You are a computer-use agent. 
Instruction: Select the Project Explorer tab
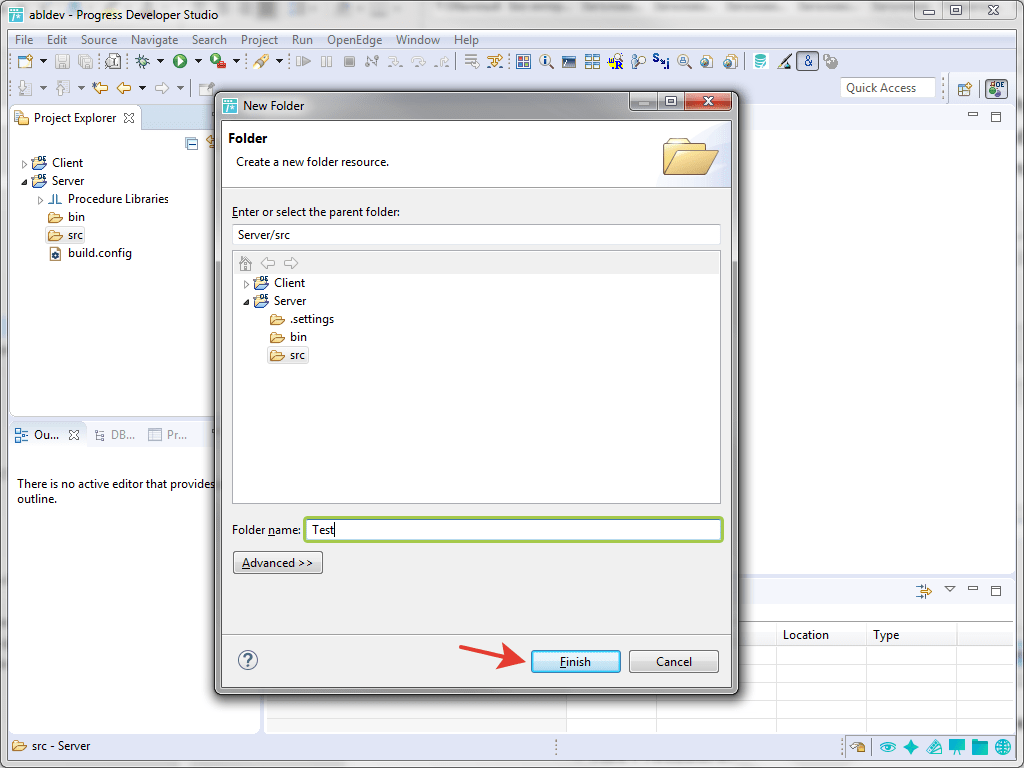(x=75, y=118)
